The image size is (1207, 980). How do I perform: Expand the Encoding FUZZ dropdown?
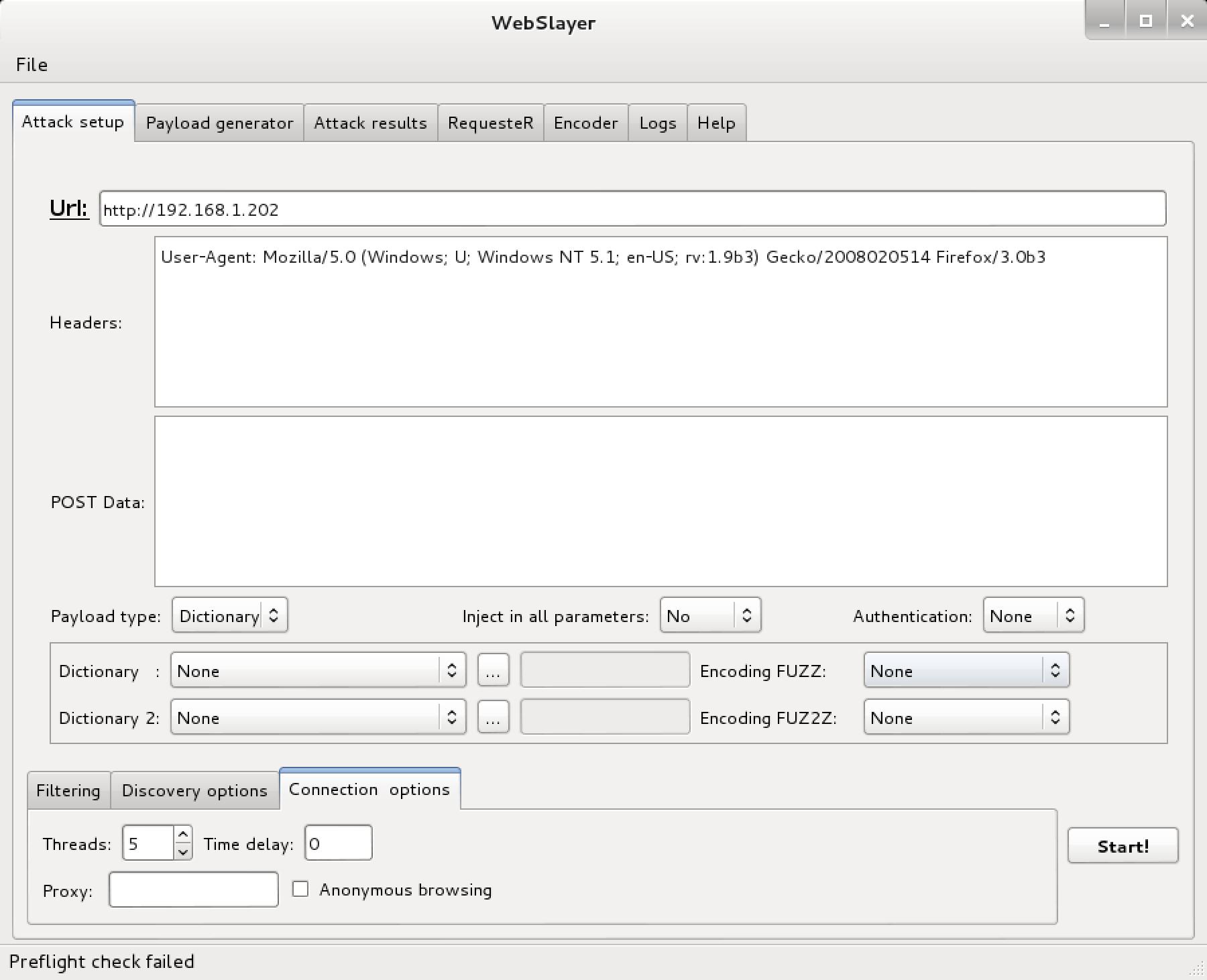966,671
